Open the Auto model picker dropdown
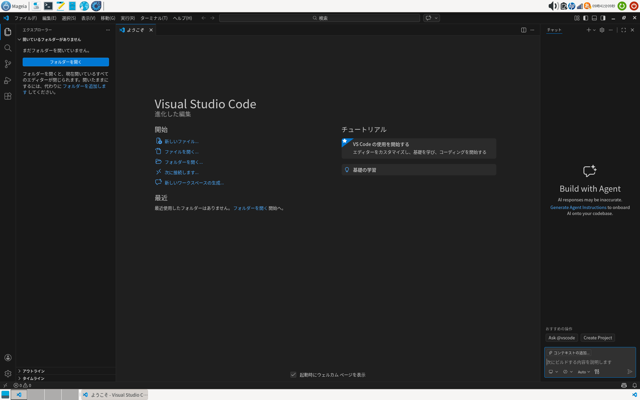Screen dimensions: 640x400 tap(583, 372)
